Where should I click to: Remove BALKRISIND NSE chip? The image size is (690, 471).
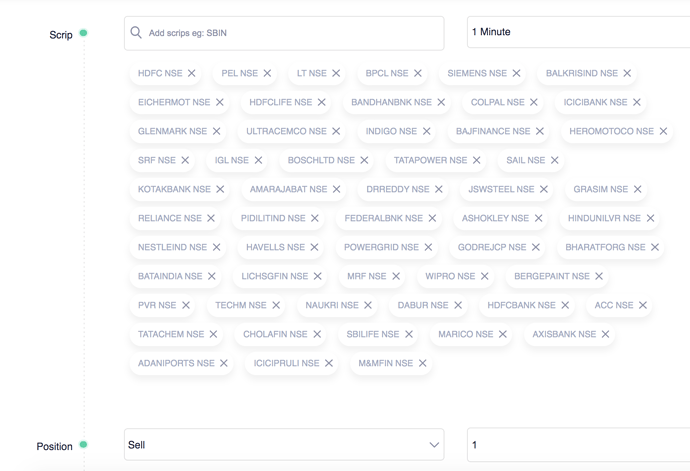pyautogui.click(x=627, y=73)
